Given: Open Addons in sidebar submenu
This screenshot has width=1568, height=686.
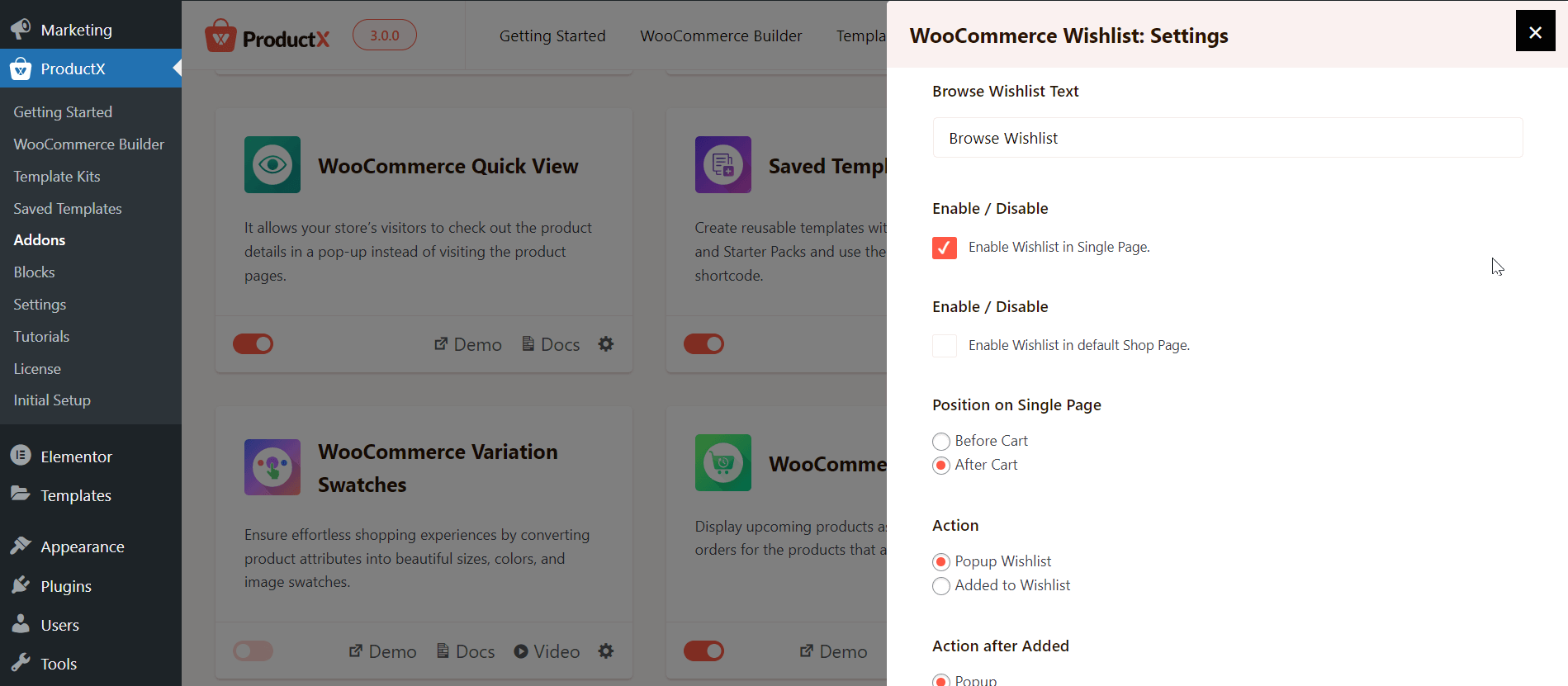Looking at the screenshot, I should (40, 239).
